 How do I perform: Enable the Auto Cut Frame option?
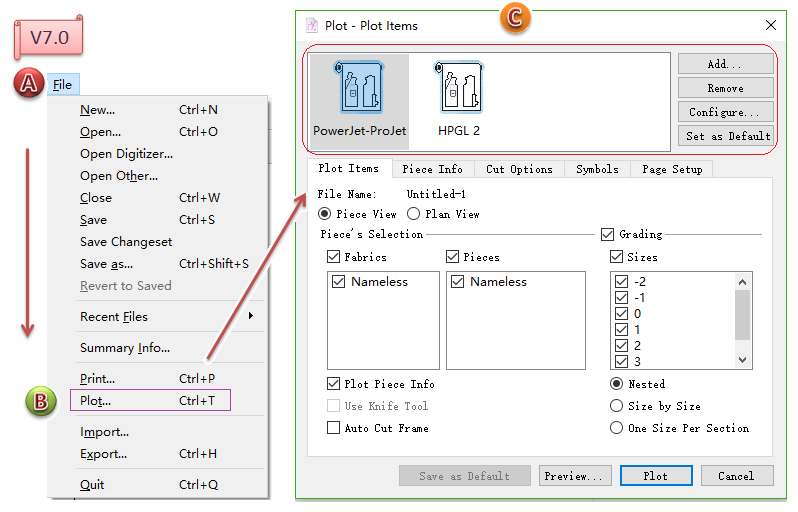coord(334,428)
